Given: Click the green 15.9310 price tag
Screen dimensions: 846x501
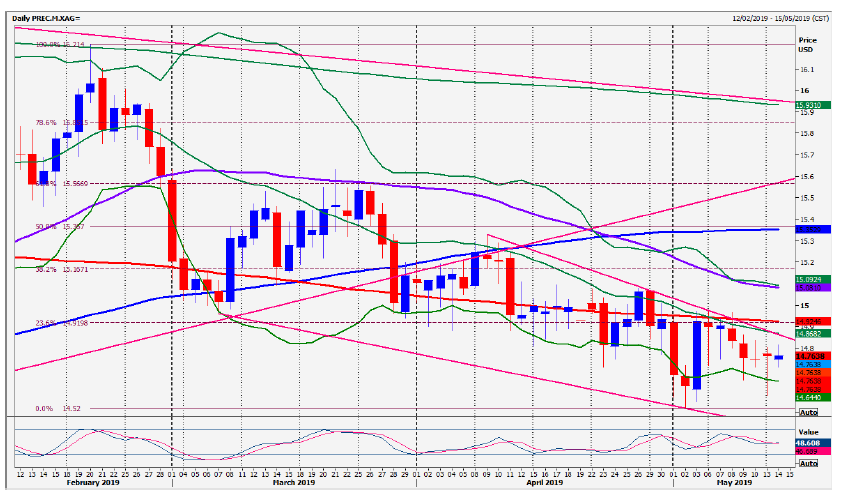Looking at the screenshot, I should click(x=813, y=105).
